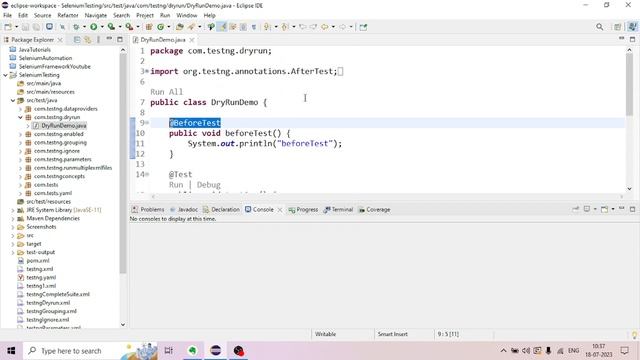640x360 pixels.
Task: Collapse the src/test/java folder
Action: pyautogui.click(x=13, y=100)
